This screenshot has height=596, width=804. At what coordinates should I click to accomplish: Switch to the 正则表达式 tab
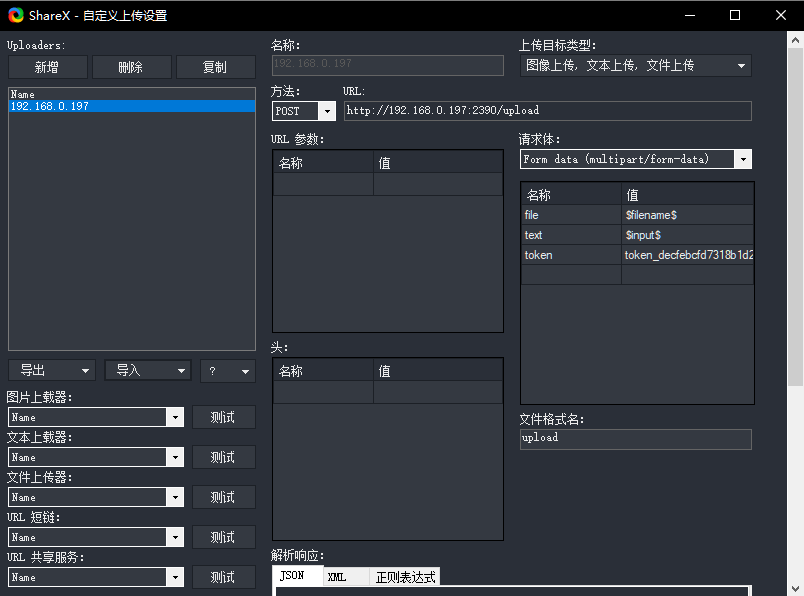pyautogui.click(x=405, y=577)
